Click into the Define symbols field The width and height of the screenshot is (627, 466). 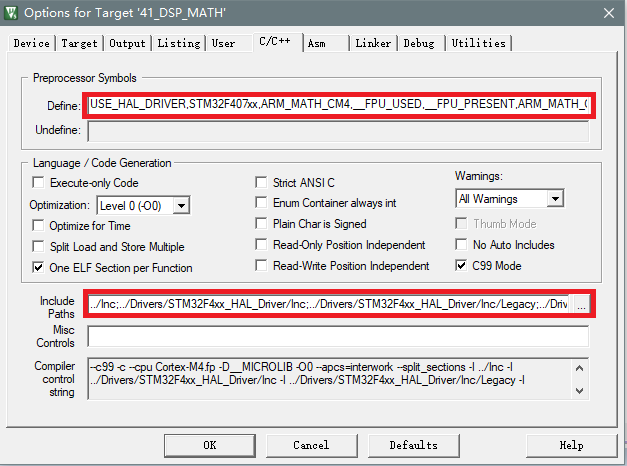tap(340, 104)
